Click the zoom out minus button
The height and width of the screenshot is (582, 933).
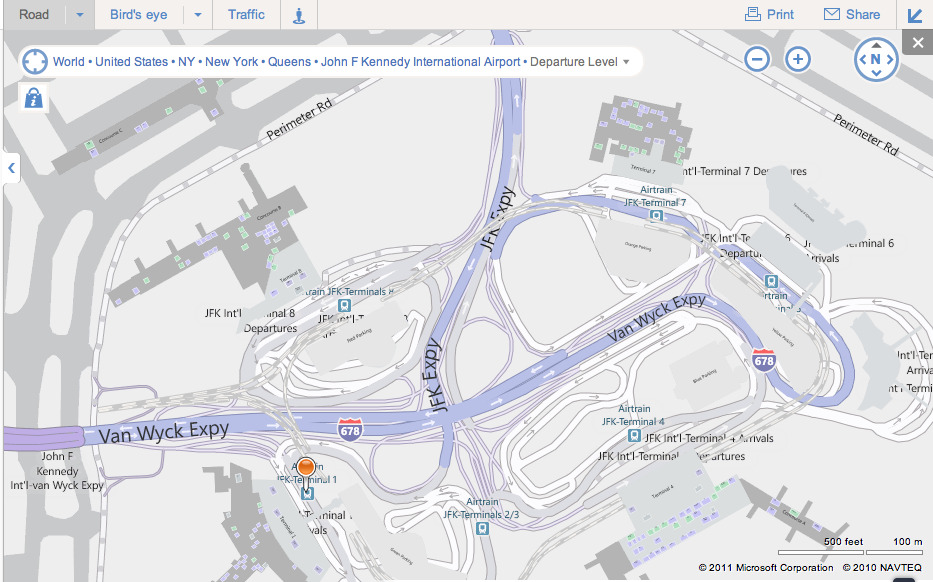(x=757, y=59)
